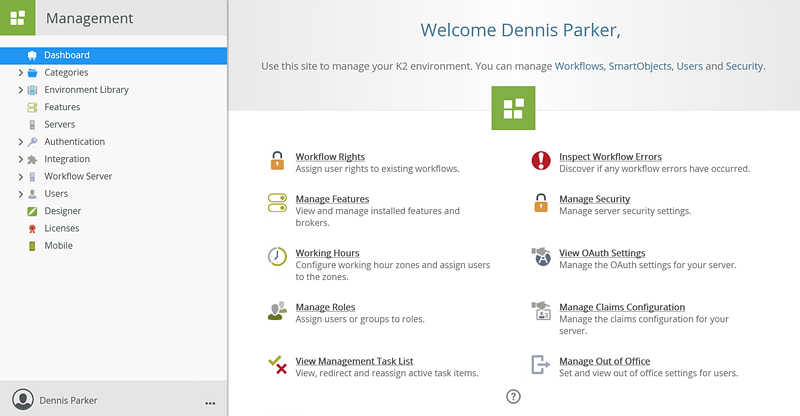This screenshot has height=416, width=800.
Task: Click the Manage Features toggle icon
Action: 277,204
